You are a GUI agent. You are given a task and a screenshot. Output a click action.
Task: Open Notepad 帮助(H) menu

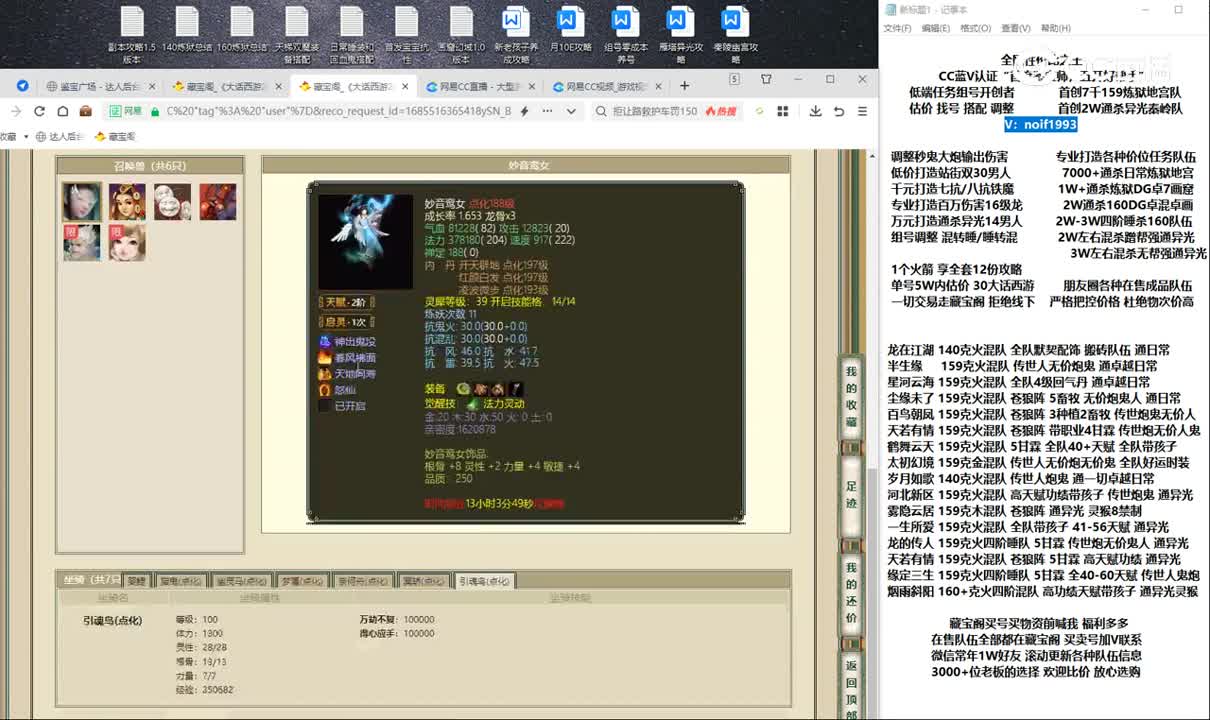pos(1056,28)
